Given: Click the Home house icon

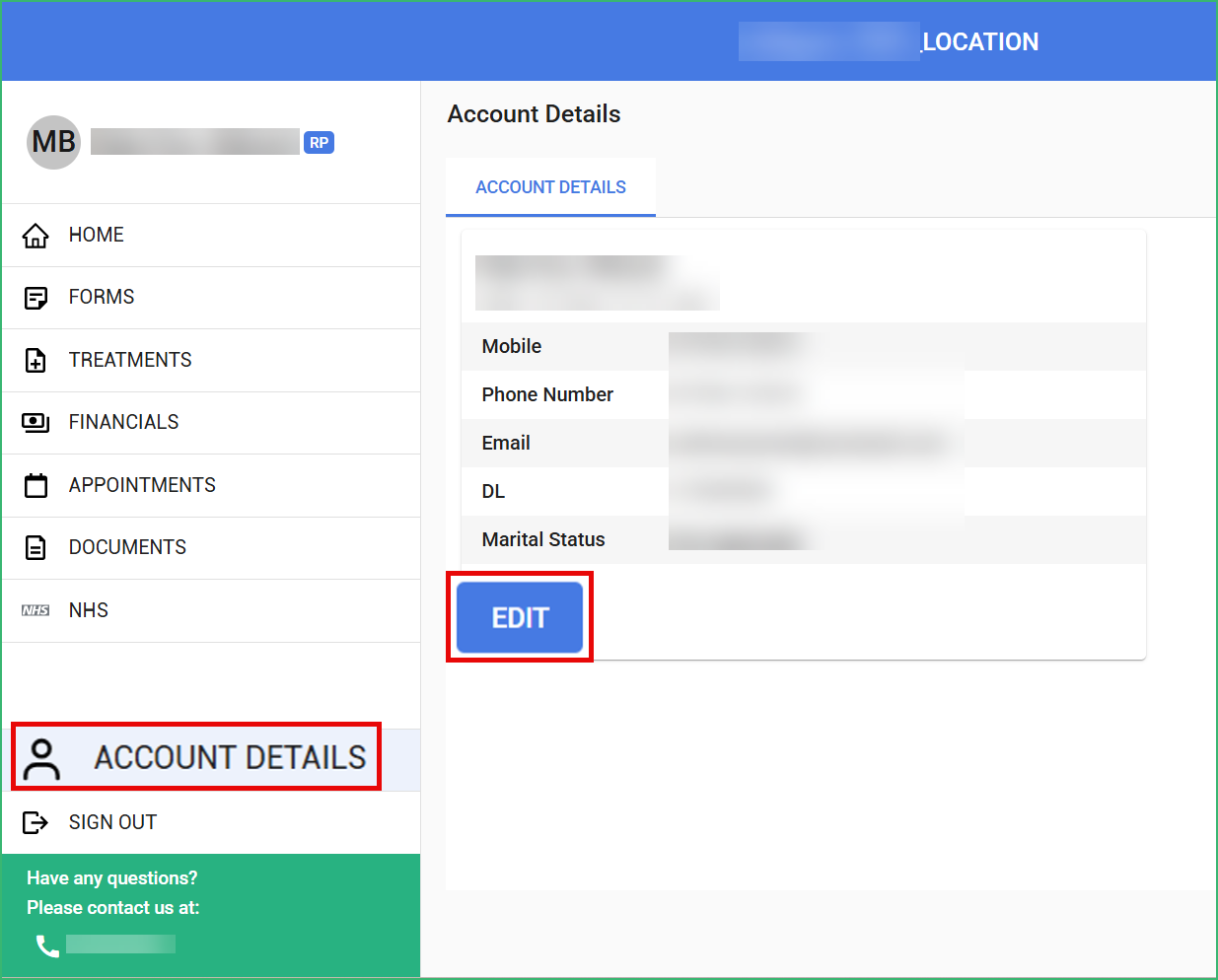Looking at the screenshot, I should [x=36, y=236].
